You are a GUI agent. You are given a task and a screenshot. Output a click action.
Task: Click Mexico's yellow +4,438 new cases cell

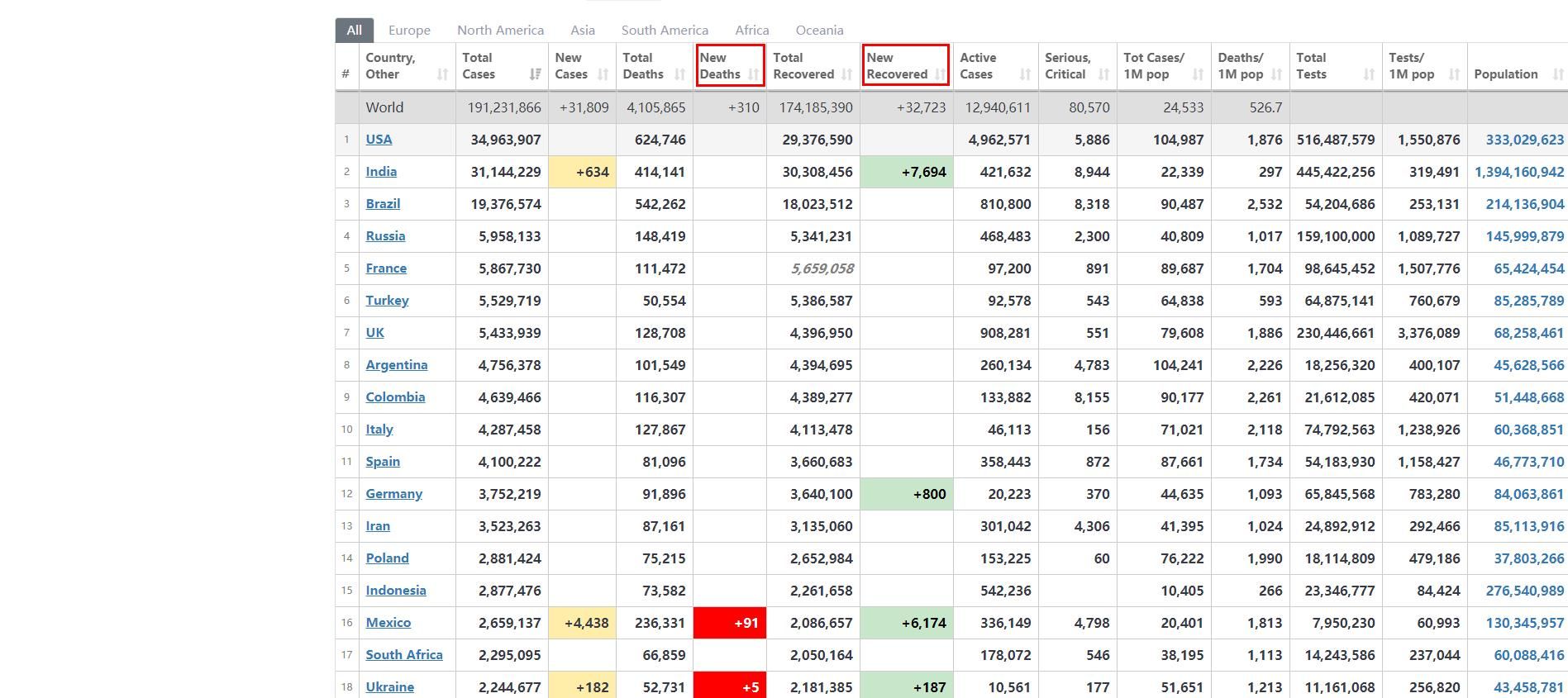pos(583,623)
